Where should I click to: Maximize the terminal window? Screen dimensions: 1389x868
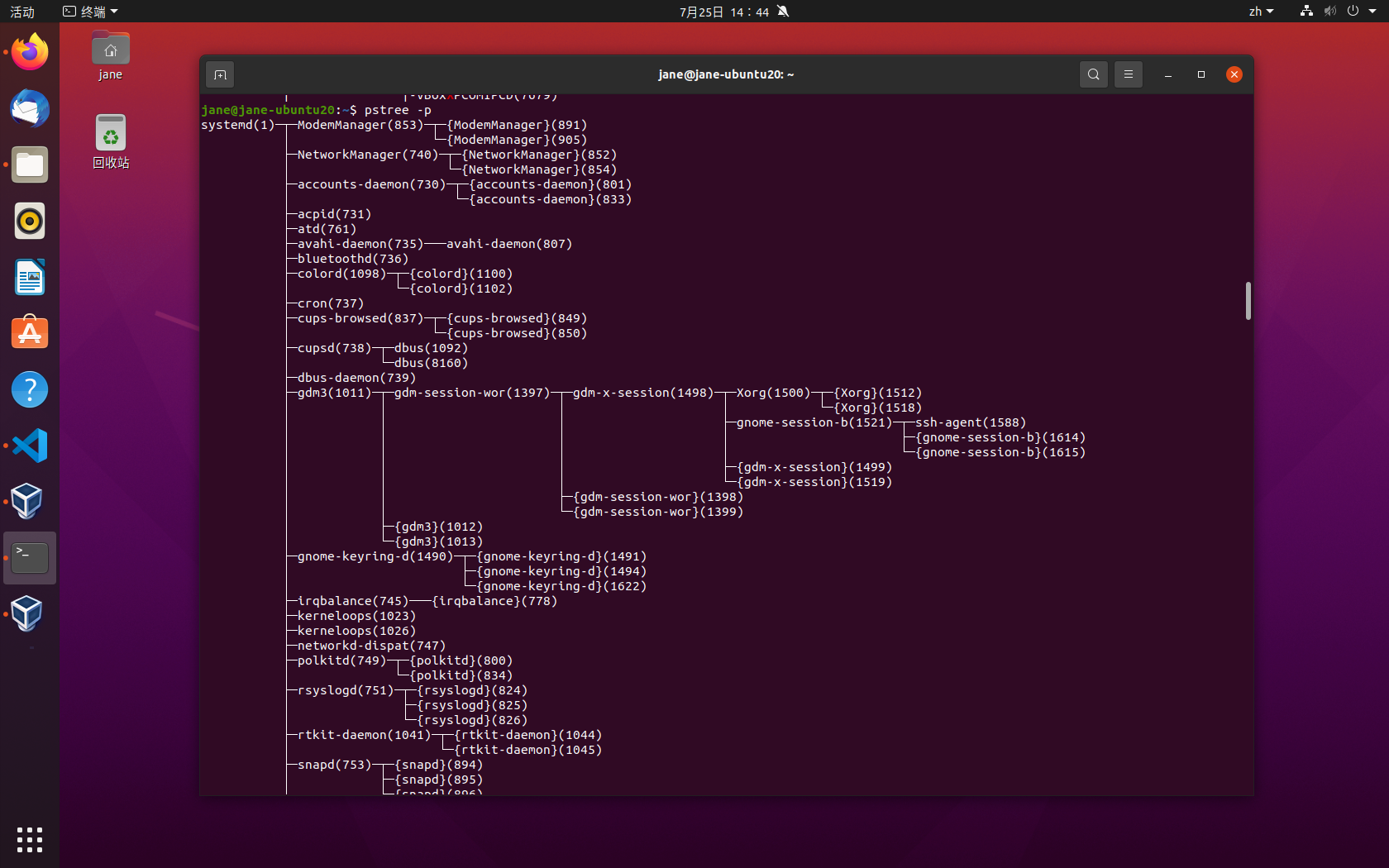1201,74
